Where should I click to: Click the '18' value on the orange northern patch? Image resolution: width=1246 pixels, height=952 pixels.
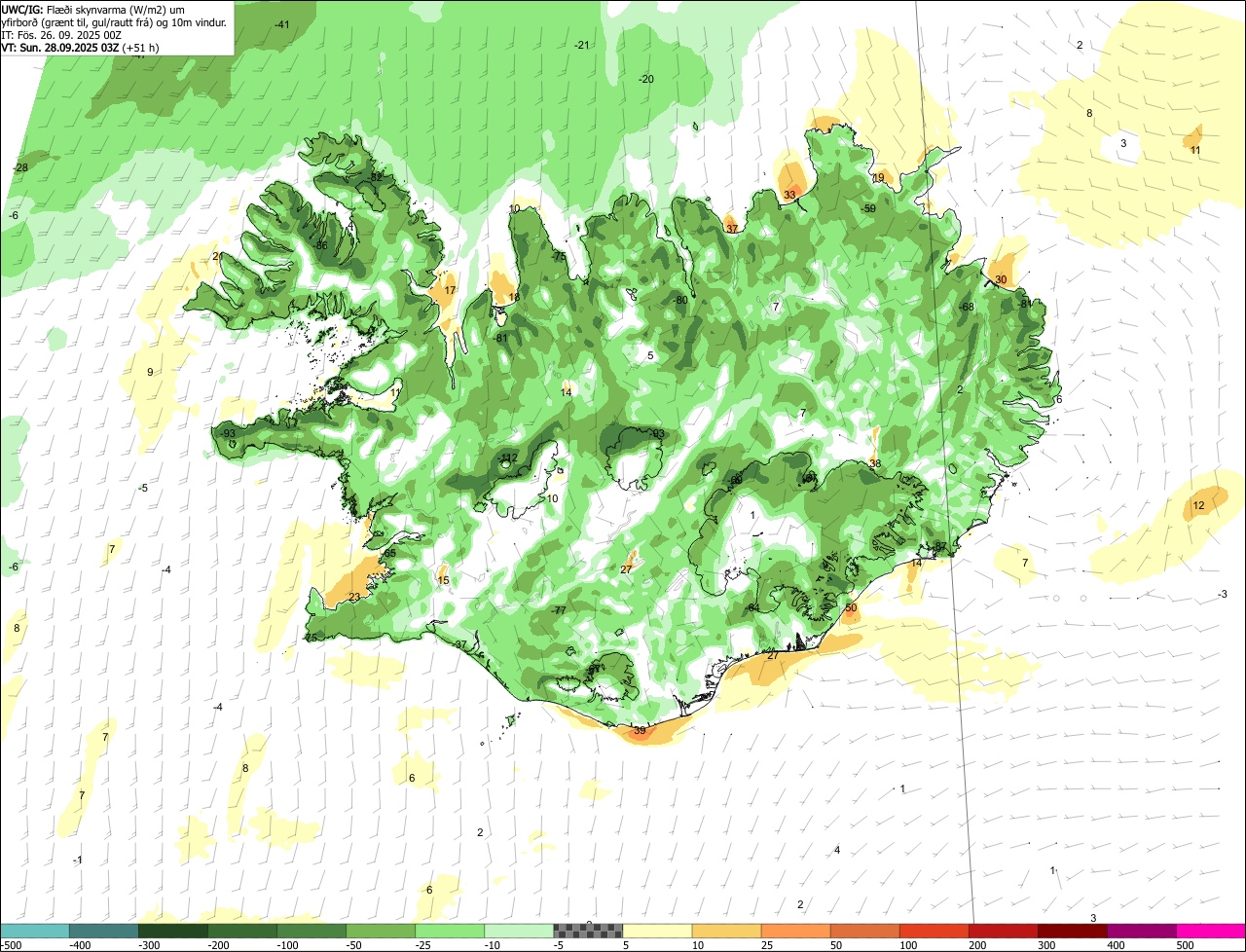(x=514, y=298)
